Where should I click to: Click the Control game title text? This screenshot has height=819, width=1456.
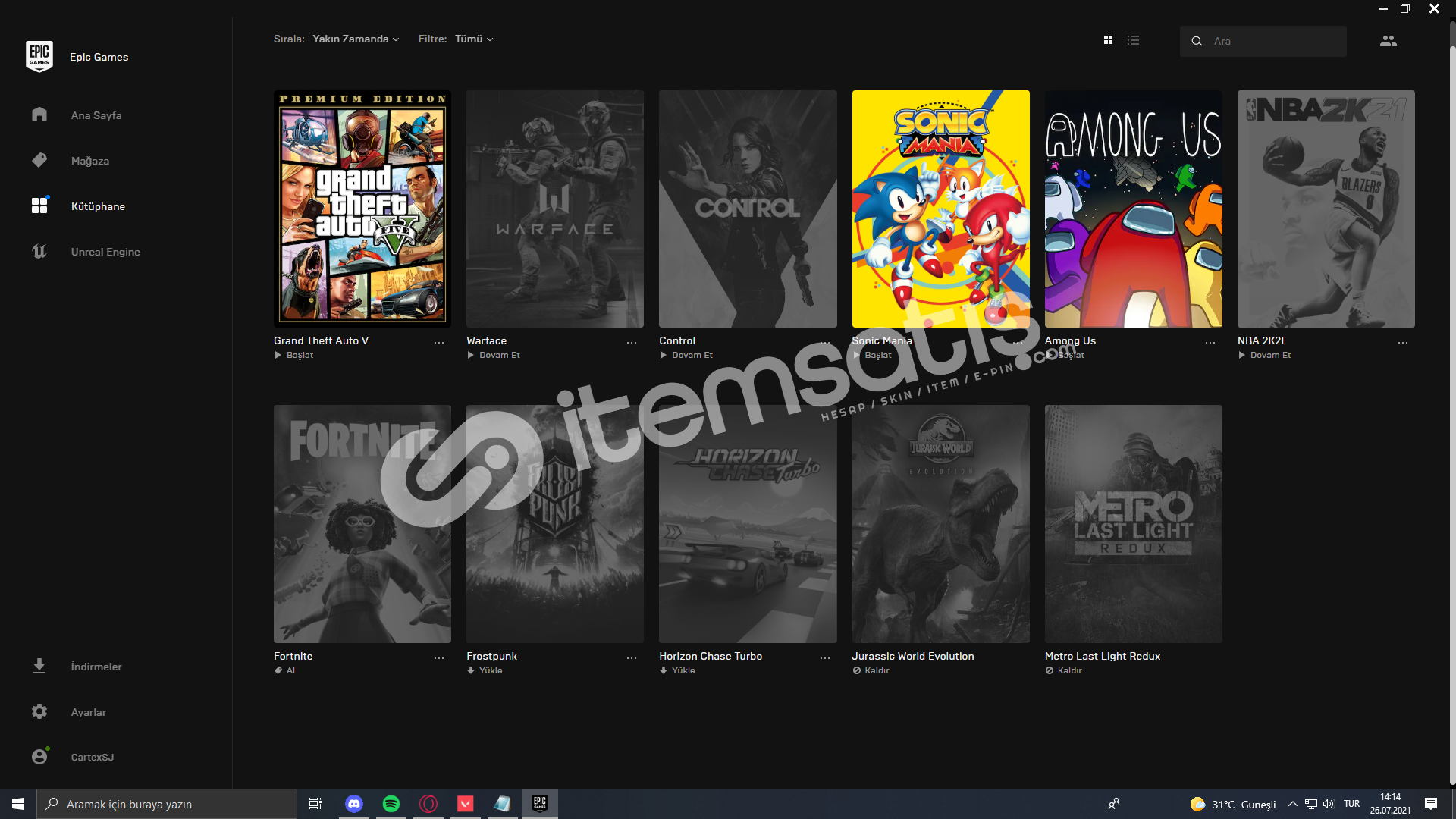click(677, 340)
